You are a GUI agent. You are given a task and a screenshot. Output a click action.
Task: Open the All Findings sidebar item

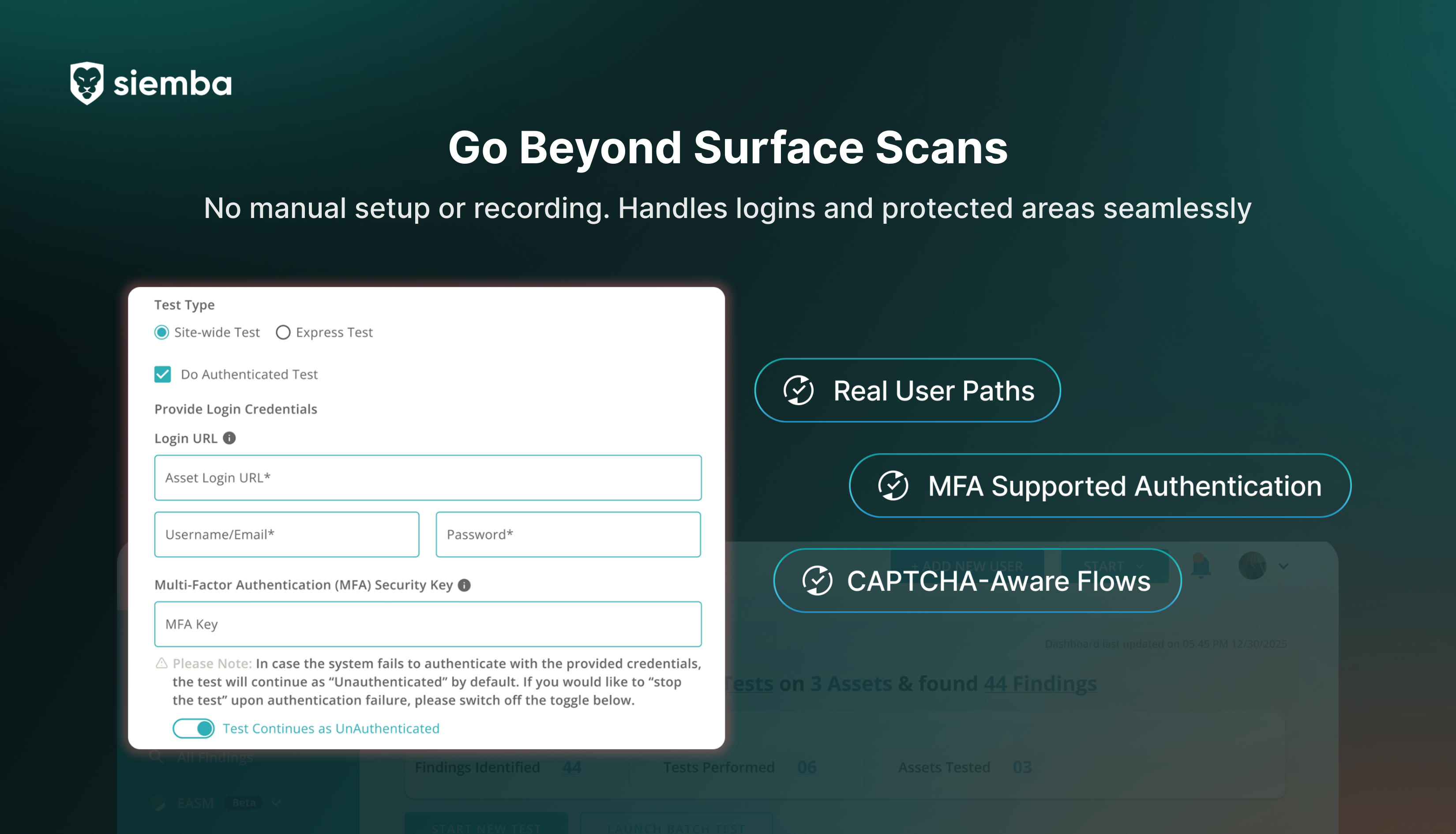pyautogui.click(x=215, y=758)
